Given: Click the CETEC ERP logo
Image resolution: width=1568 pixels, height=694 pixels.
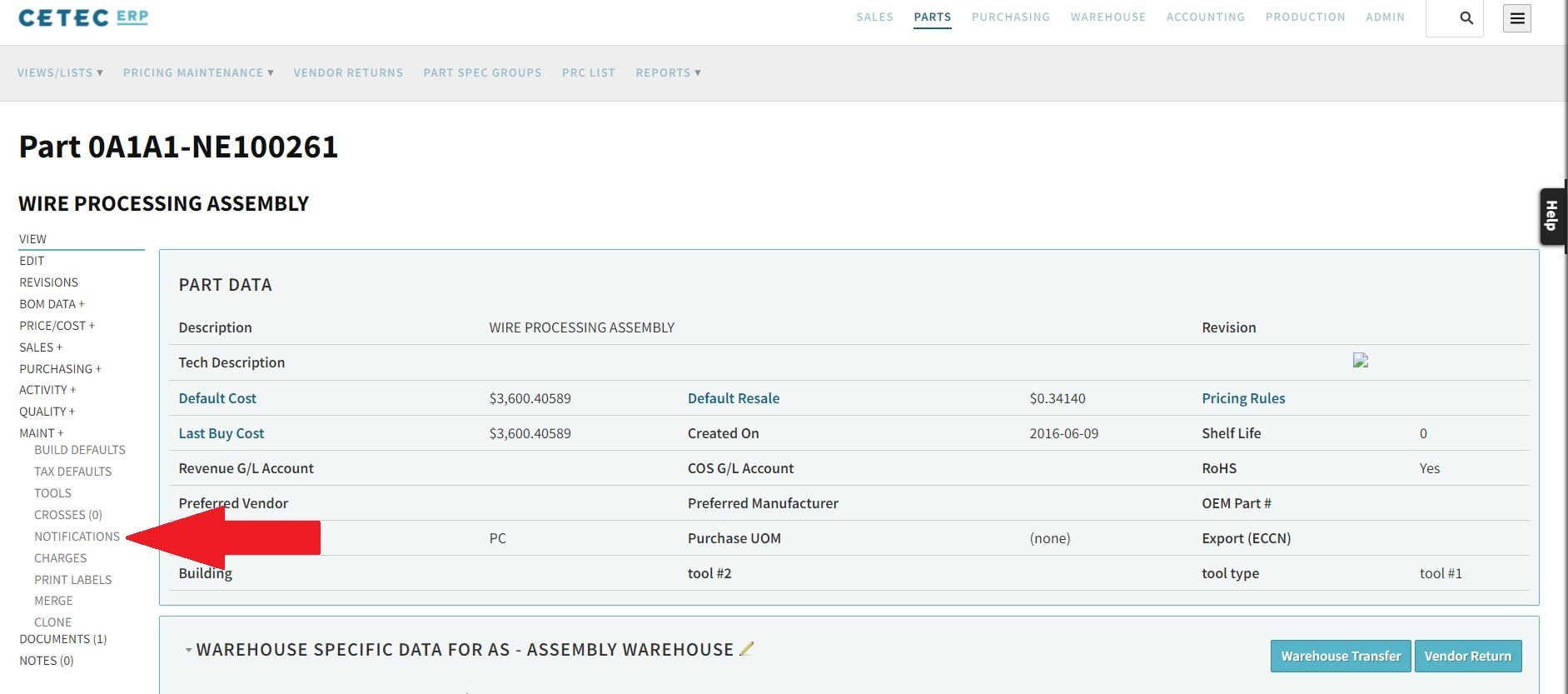Looking at the screenshot, I should (83, 17).
